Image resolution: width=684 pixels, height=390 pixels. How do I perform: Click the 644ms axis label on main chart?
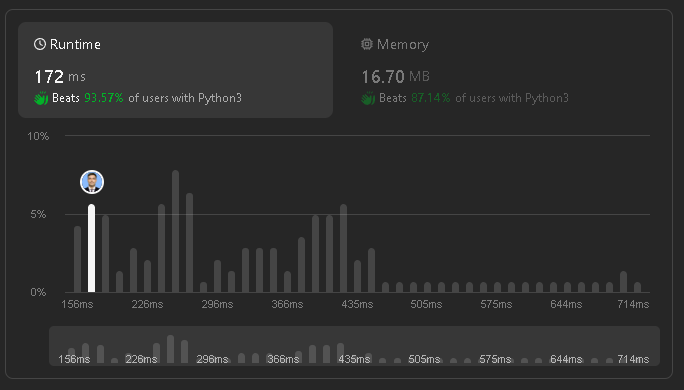click(566, 304)
